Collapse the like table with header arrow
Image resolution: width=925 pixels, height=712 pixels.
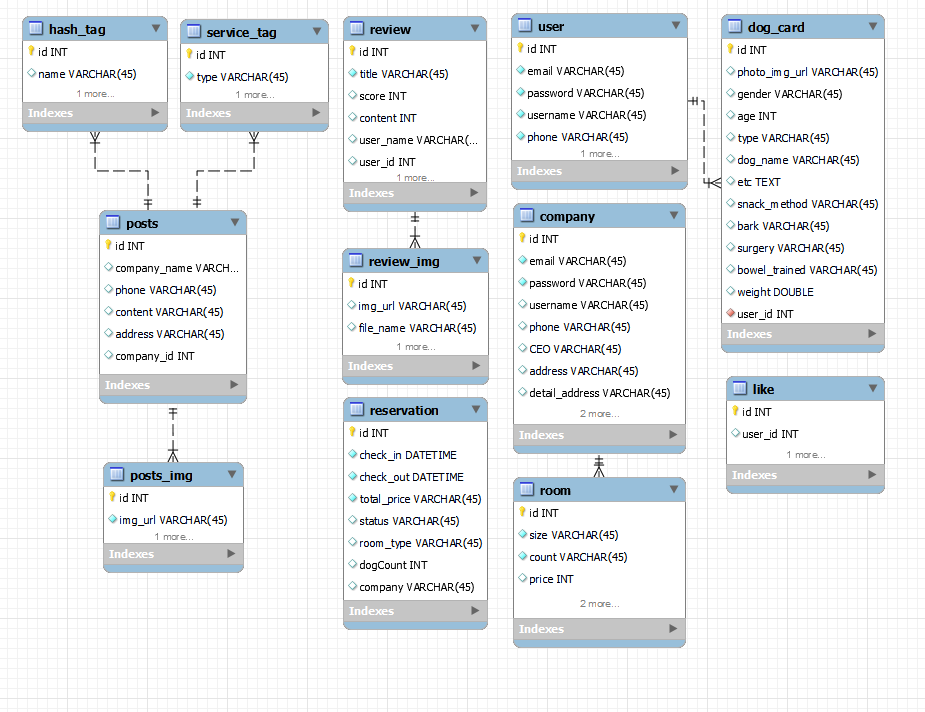point(873,388)
